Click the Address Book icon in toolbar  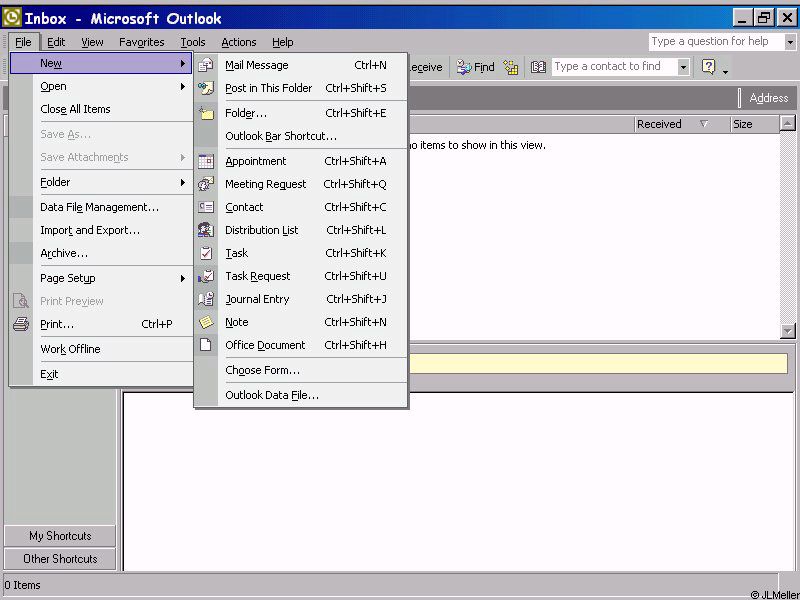(539, 67)
